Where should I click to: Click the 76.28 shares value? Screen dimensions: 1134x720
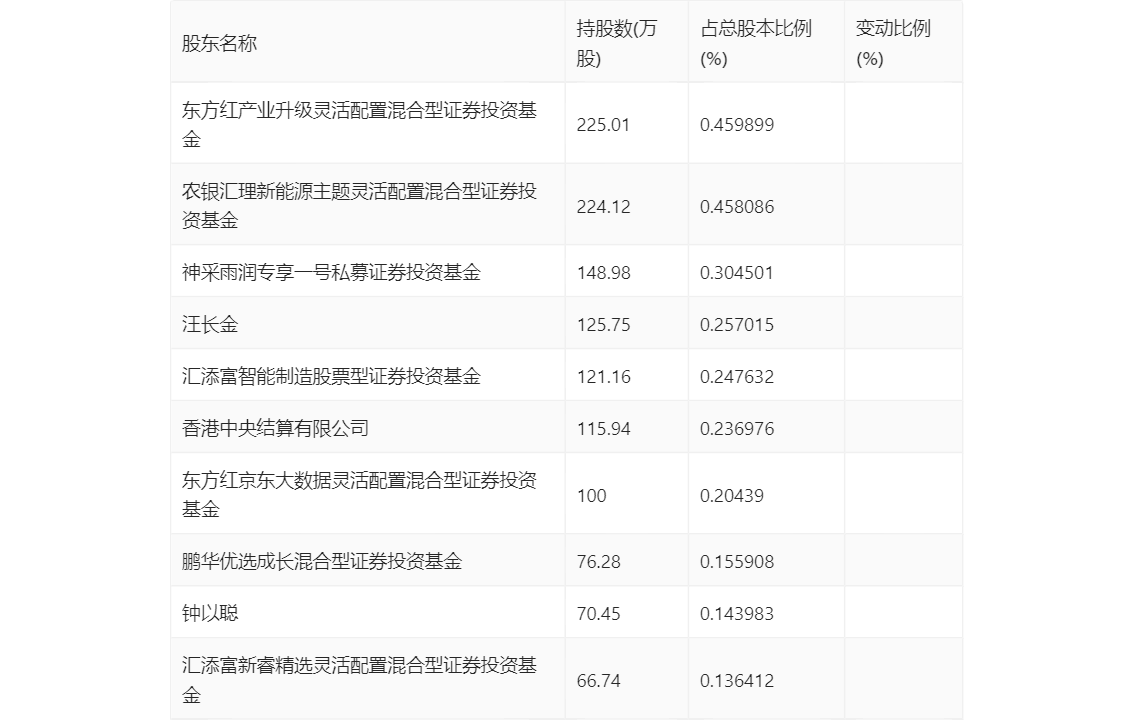(598, 562)
